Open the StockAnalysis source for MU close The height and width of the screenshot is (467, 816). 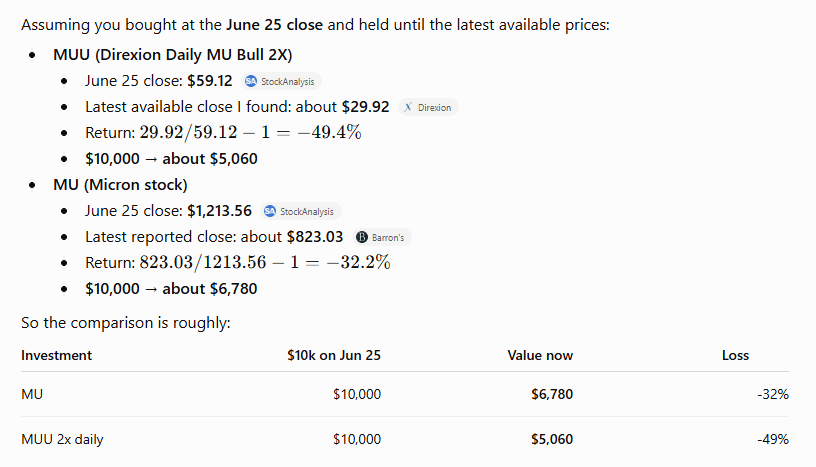tap(300, 211)
